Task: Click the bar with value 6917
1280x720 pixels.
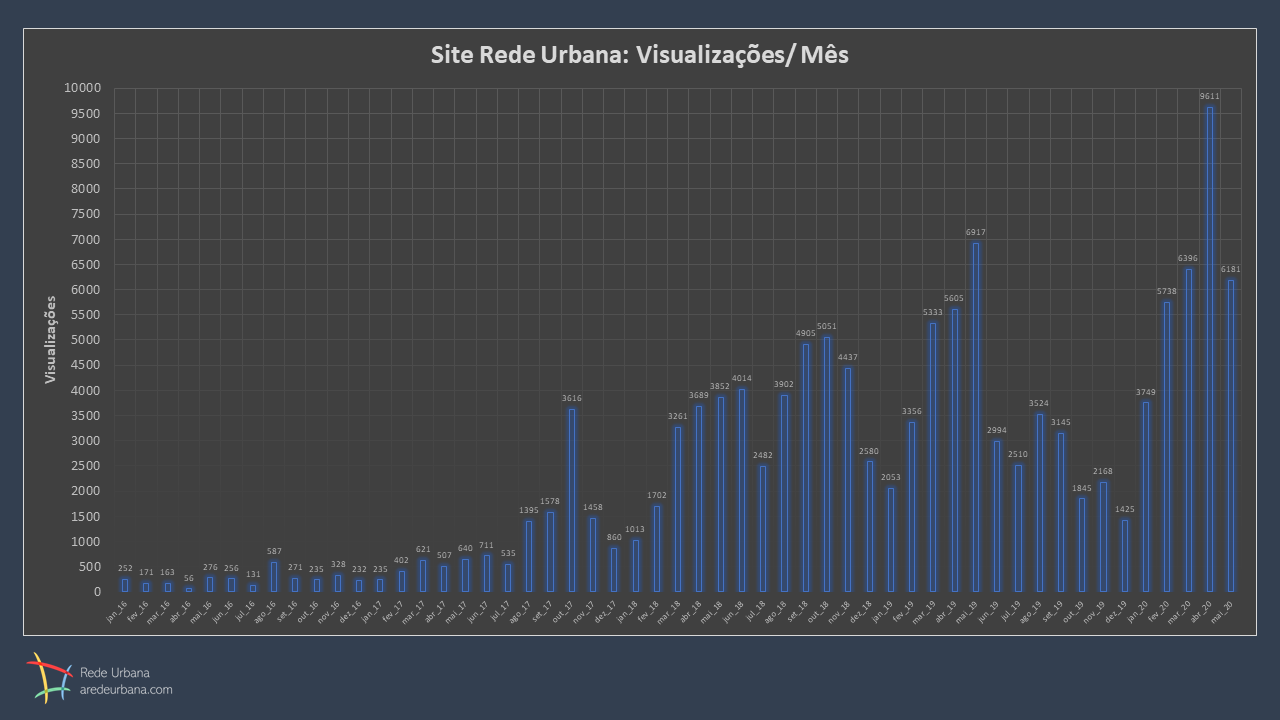Action: [x=976, y=420]
